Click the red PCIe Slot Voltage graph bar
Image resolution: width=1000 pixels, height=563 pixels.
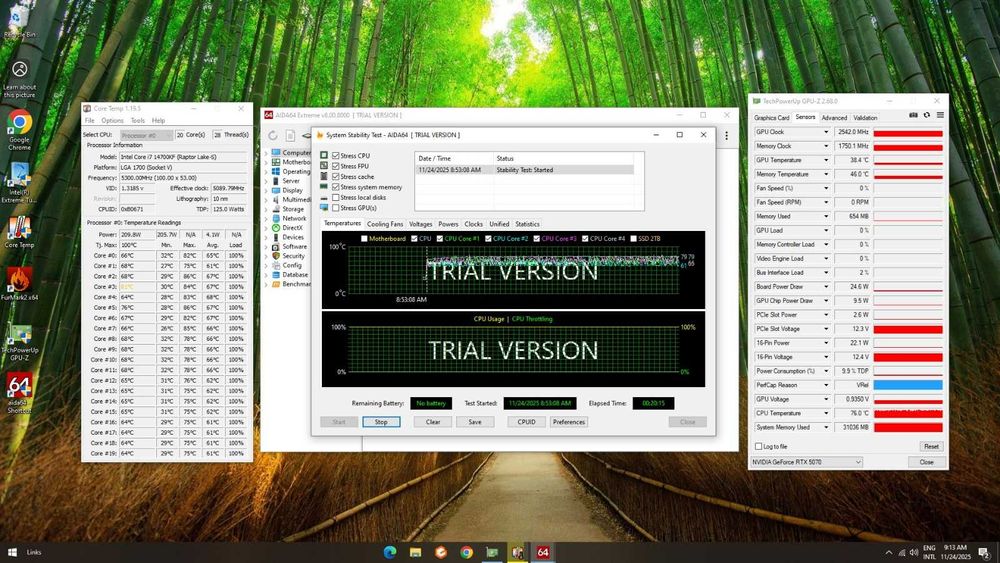908,329
